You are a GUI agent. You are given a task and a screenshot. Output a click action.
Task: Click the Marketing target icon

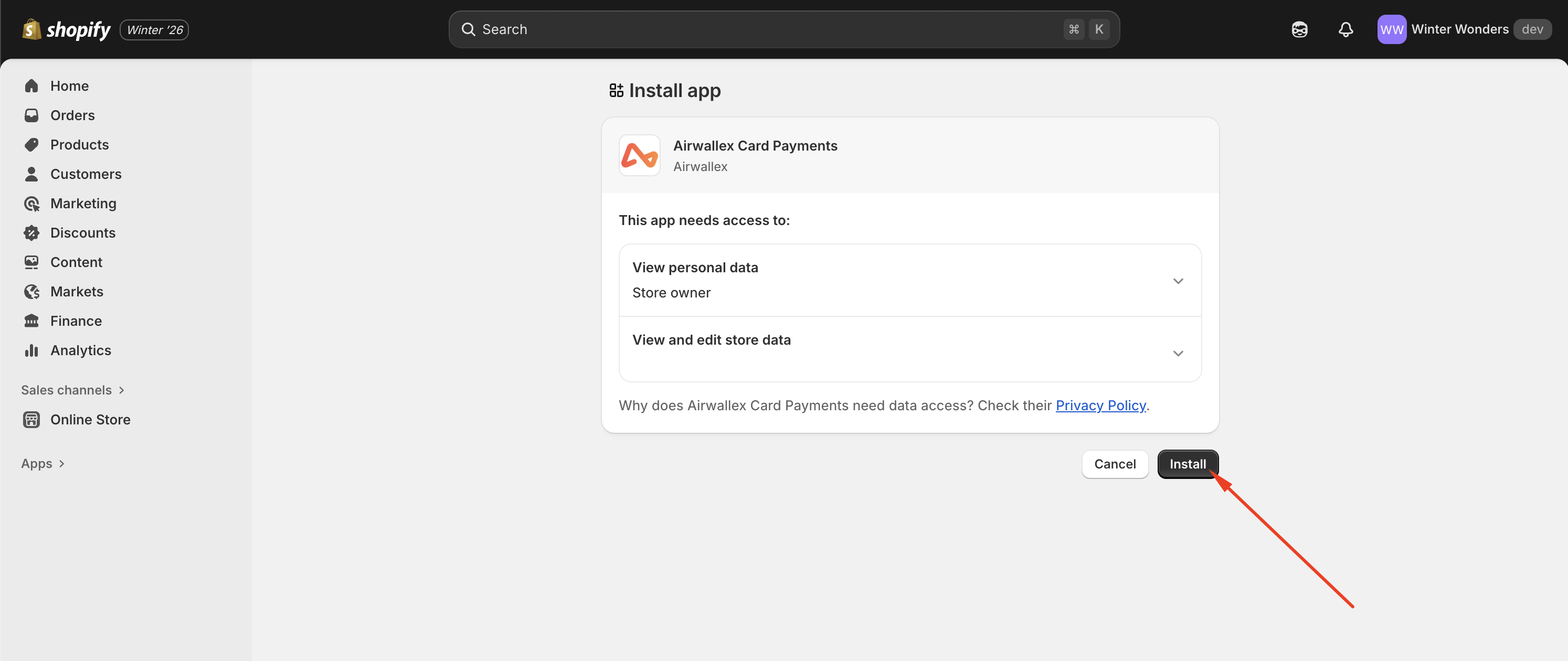(x=31, y=204)
